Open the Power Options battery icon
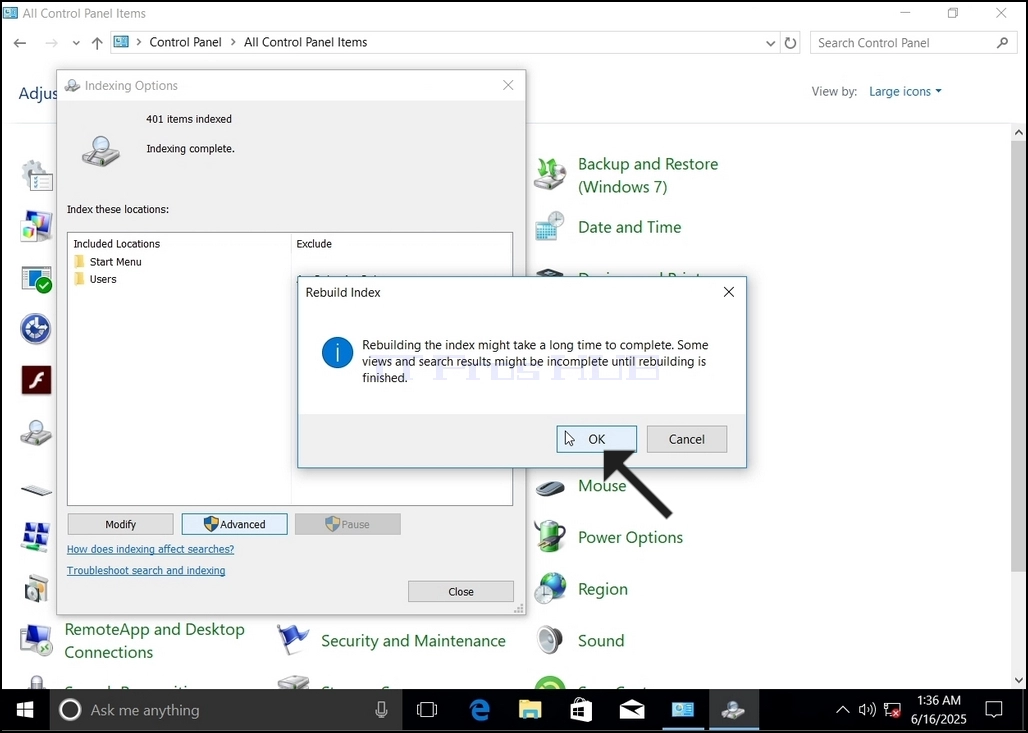 549,536
